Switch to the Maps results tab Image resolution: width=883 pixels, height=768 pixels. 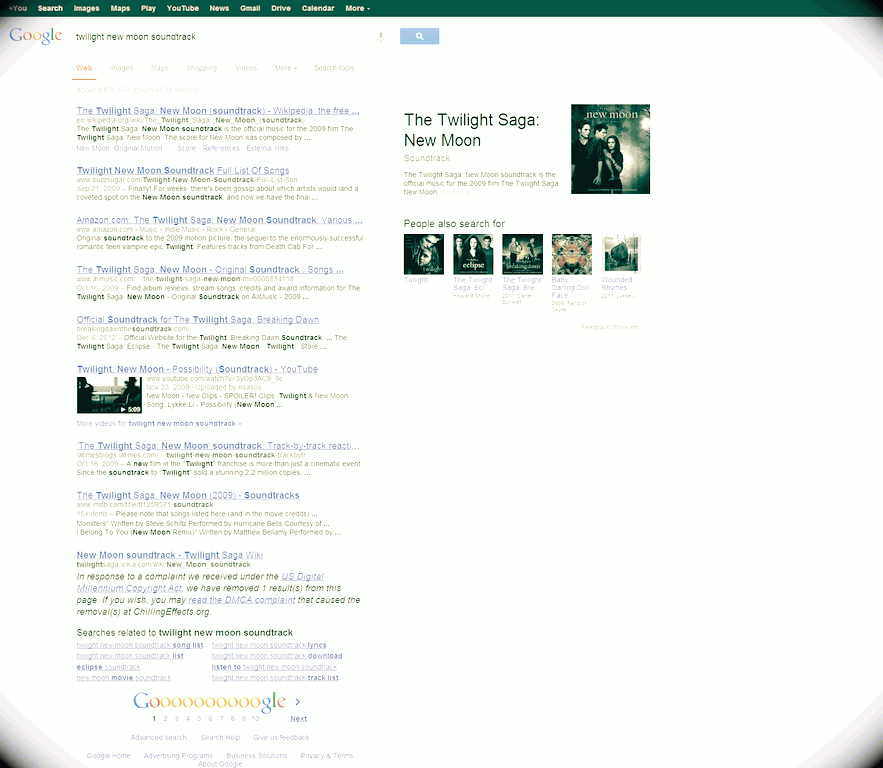point(159,68)
